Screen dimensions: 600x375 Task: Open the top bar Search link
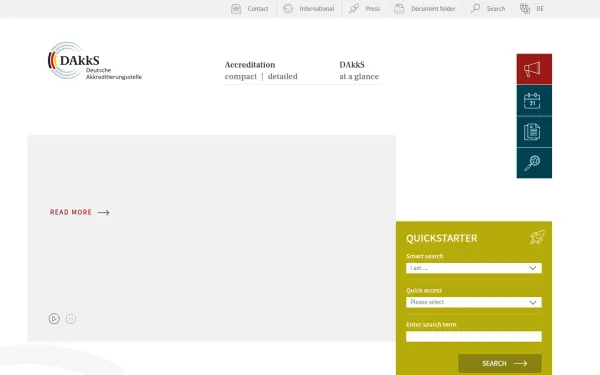pos(496,8)
